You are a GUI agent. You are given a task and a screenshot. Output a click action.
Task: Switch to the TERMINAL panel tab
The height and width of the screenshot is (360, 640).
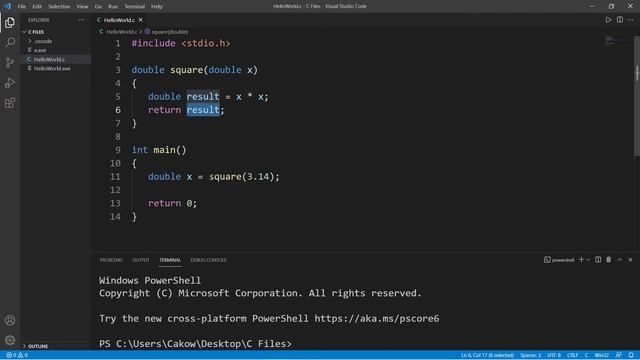click(170, 260)
